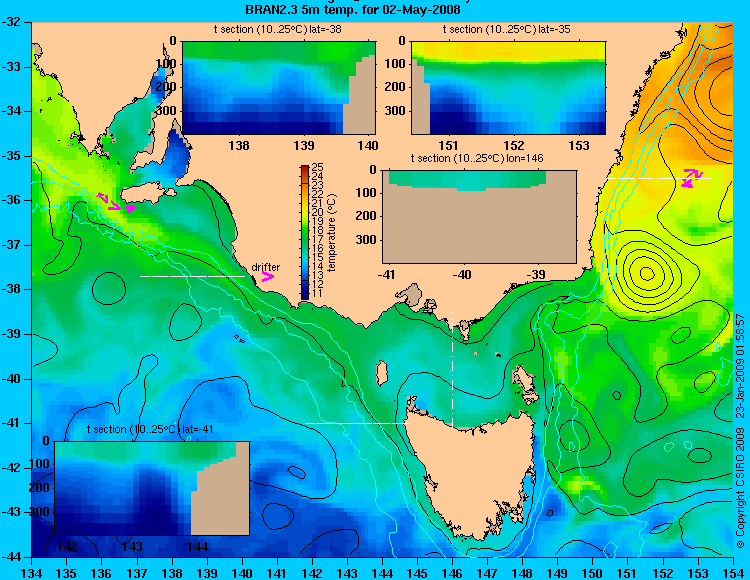This screenshot has height=580, width=750.
Task: Open the lon=146 temperature section inset plot
Action: [479, 216]
